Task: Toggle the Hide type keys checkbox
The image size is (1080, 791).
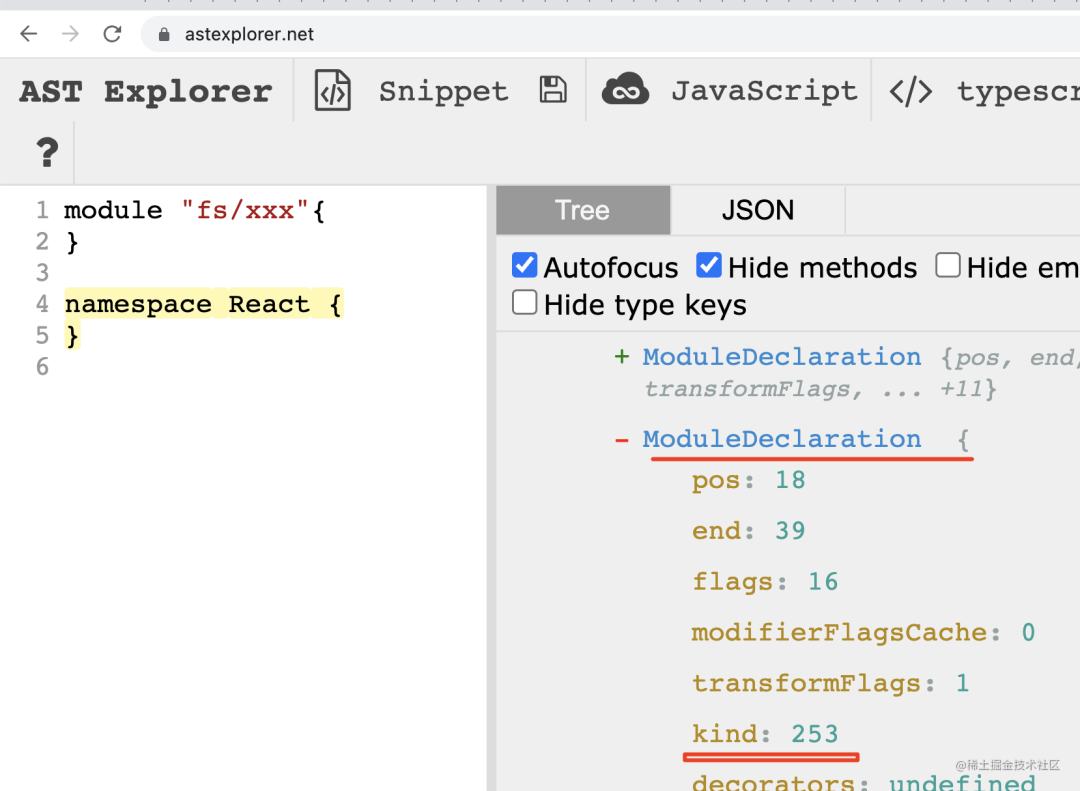Action: pyautogui.click(x=525, y=302)
